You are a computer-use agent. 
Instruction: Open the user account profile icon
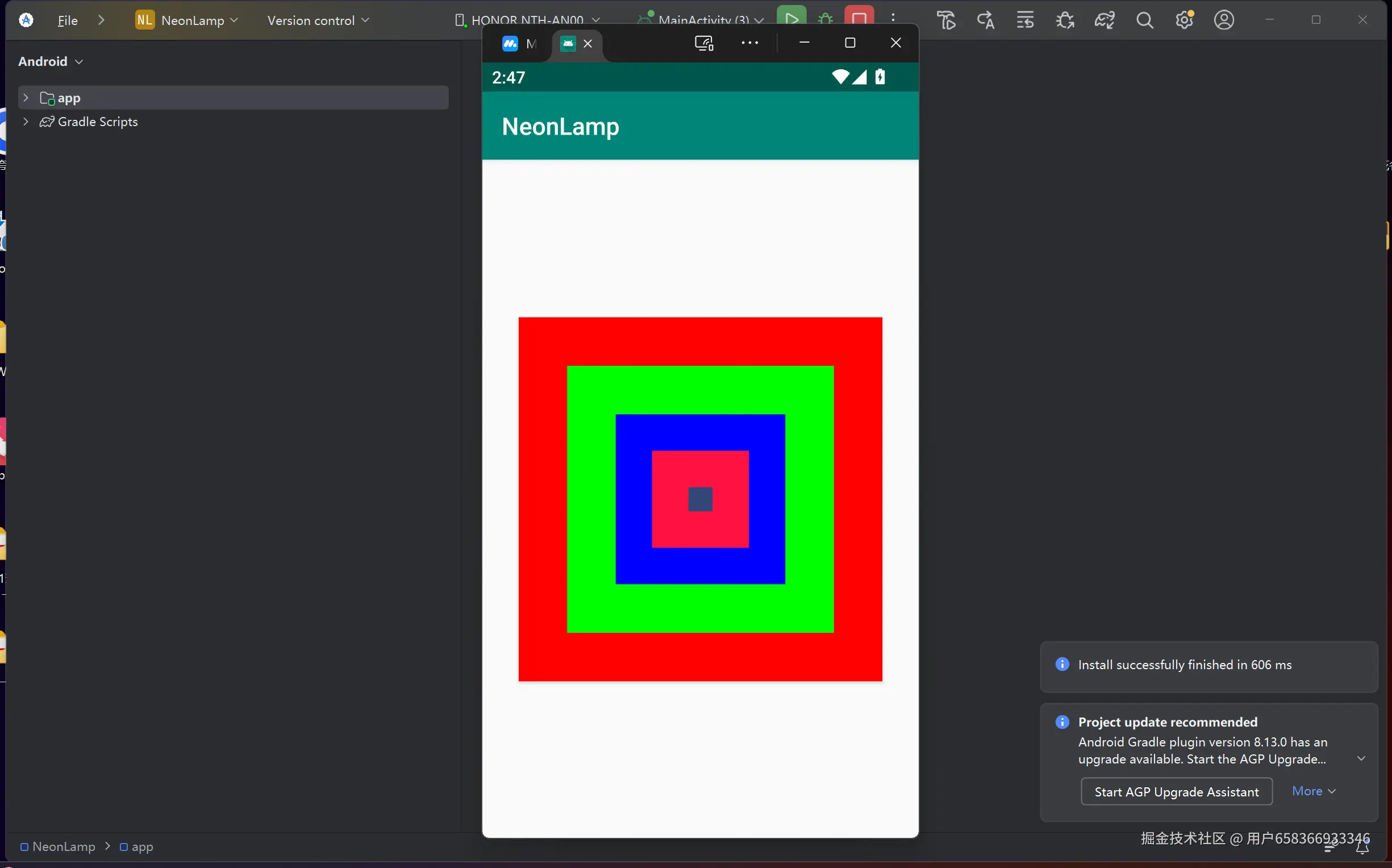tap(1224, 20)
